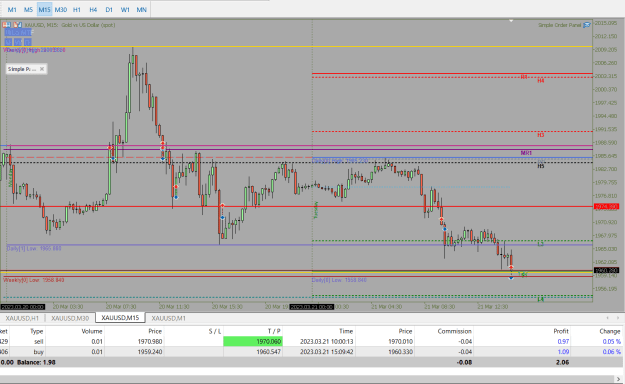Click the time 2023.03.21 10:00:13
This screenshot has width=625, height=384.
click(326, 341)
